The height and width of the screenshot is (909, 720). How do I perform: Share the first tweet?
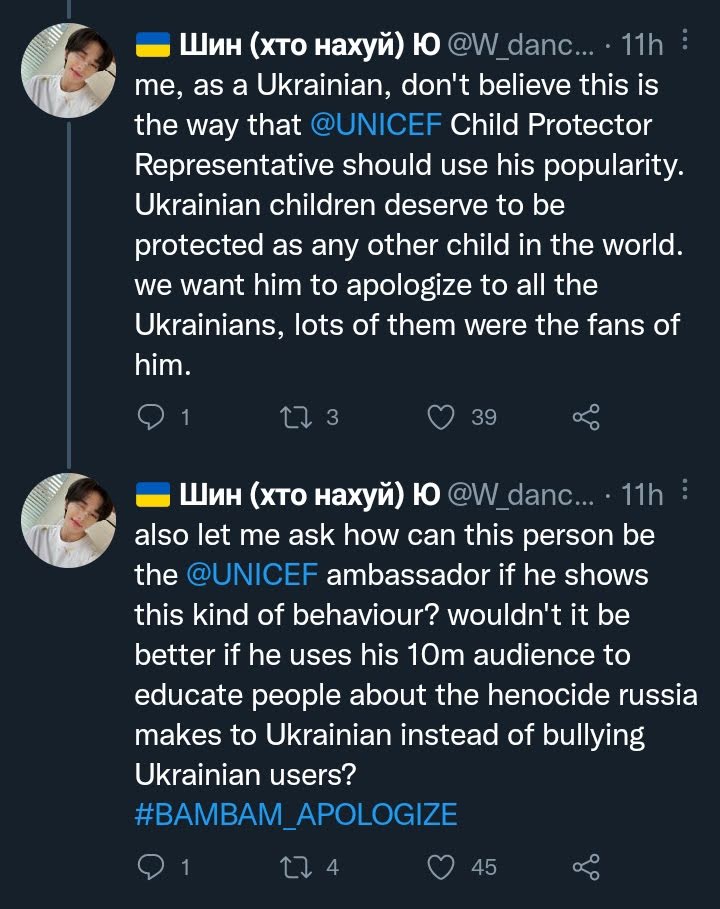point(585,417)
